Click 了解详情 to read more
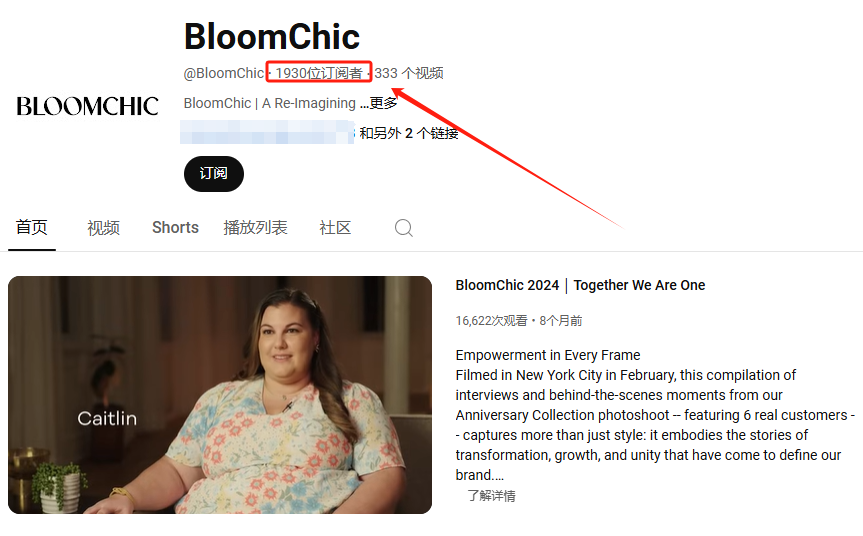Image resolution: width=863 pixels, height=536 pixels. tap(491, 496)
